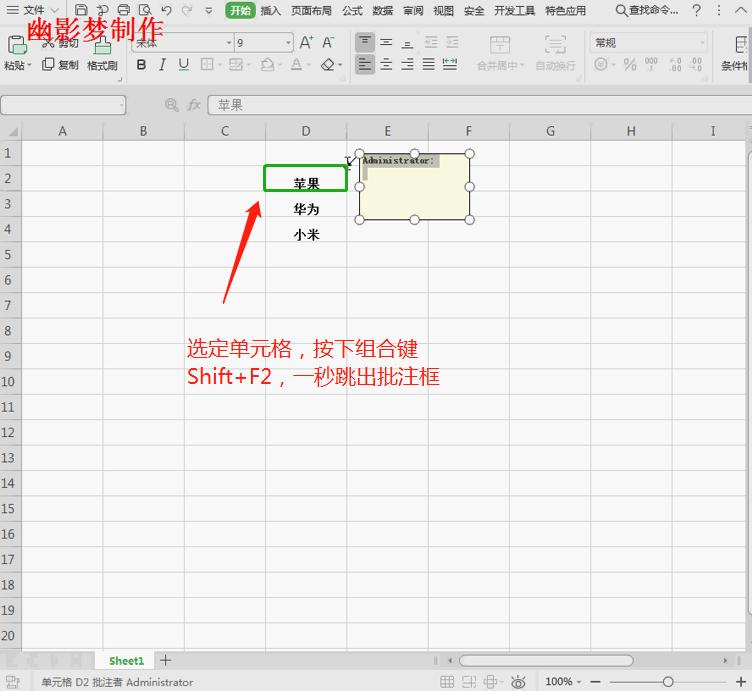Toggle align text left

365,64
